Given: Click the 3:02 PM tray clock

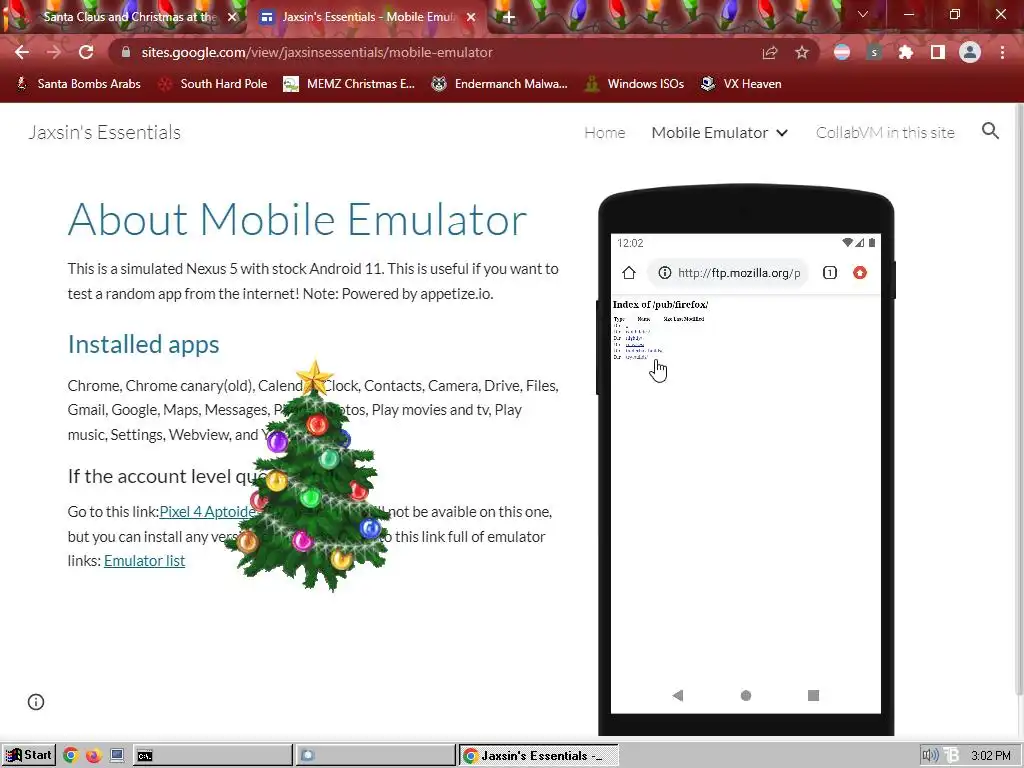Looking at the screenshot, I should pyautogui.click(x=990, y=756).
